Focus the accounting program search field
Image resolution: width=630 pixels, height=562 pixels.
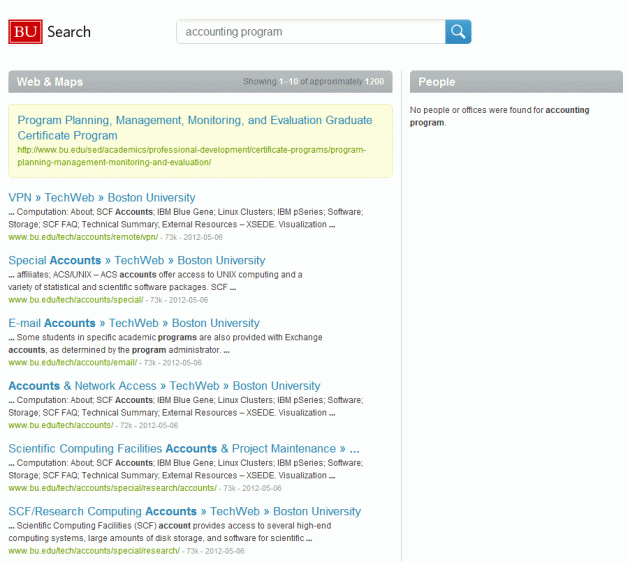coord(311,32)
